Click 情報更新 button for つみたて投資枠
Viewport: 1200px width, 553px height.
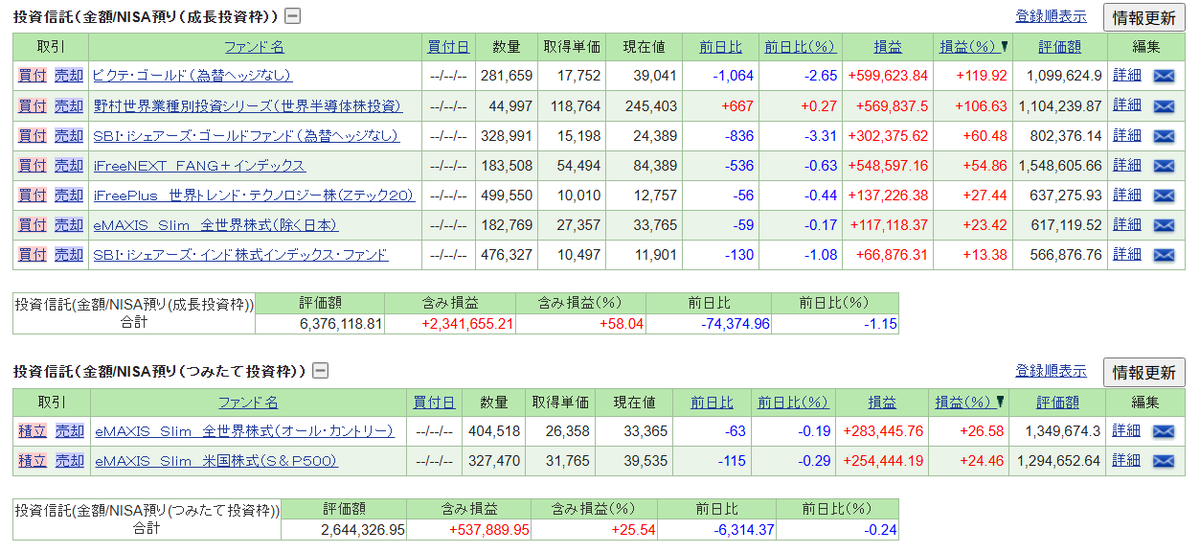tap(1144, 372)
